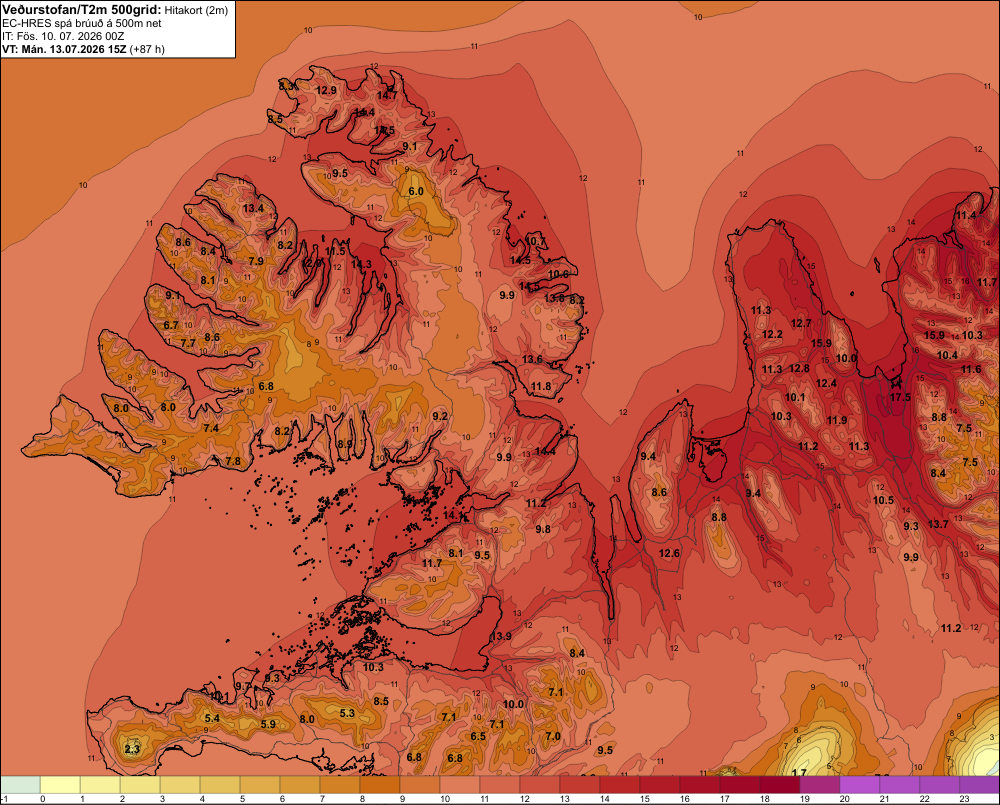
Task: Click the 14.7 temperature label
Action: click(386, 95)
